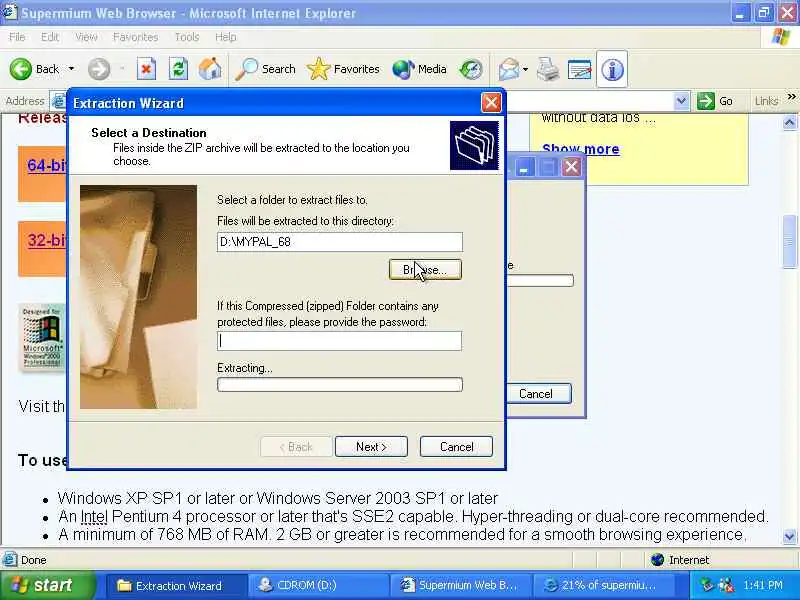Stop page loading with the red X icon
This screenshot has height=600, width=800.
click(146, 69)
